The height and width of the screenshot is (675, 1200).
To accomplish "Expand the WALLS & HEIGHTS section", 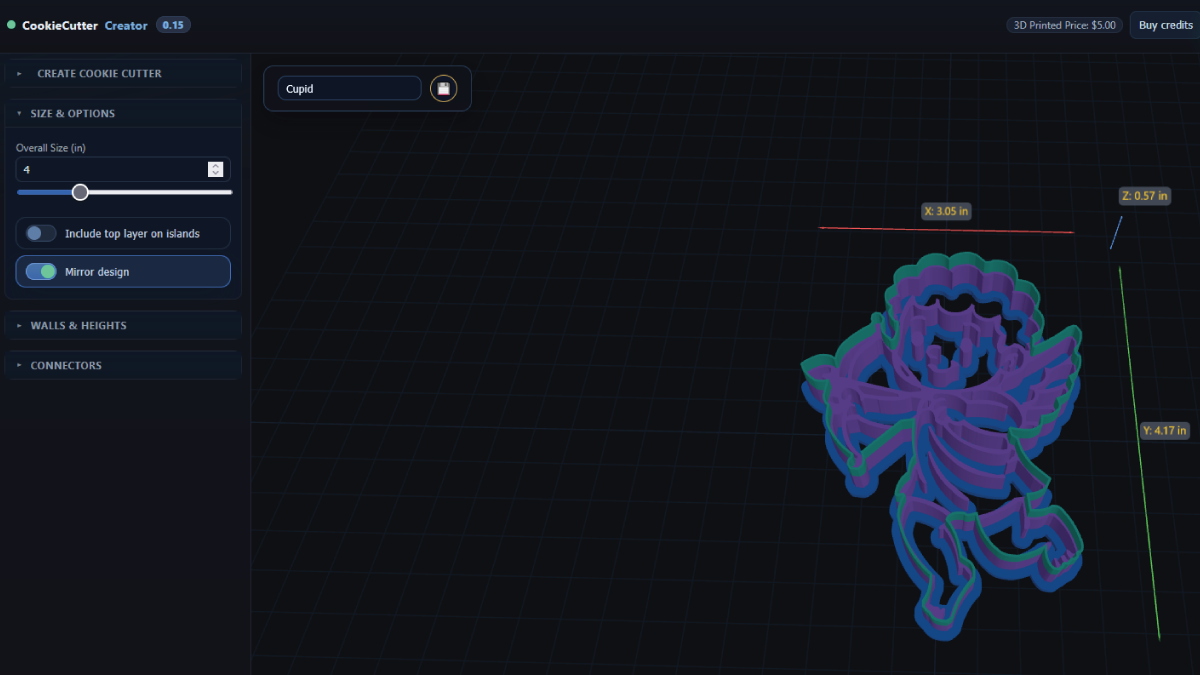I will [76, 325].
